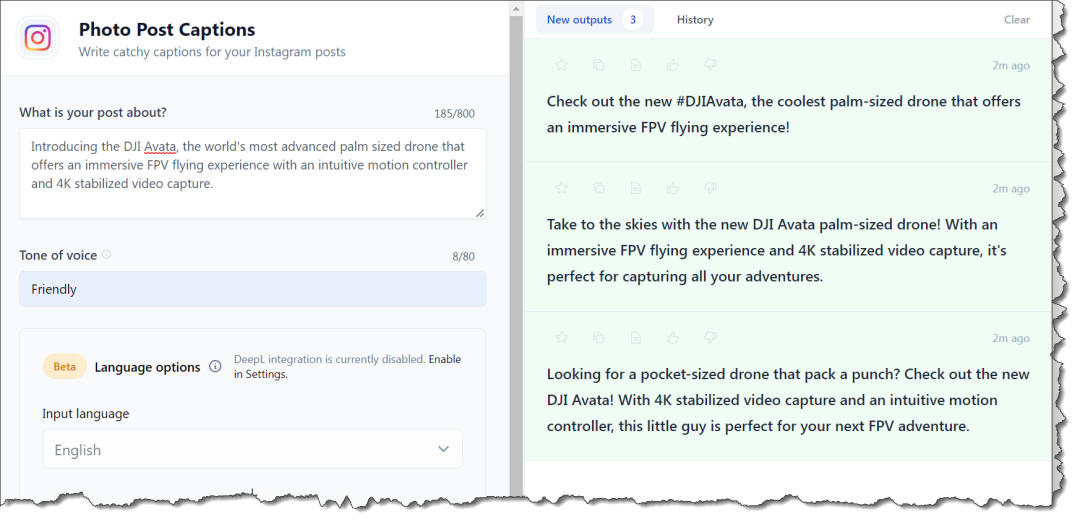Follow the Enable in Settings link
Viewport: 1080px width, 522px height.
[x=445, y=360]
